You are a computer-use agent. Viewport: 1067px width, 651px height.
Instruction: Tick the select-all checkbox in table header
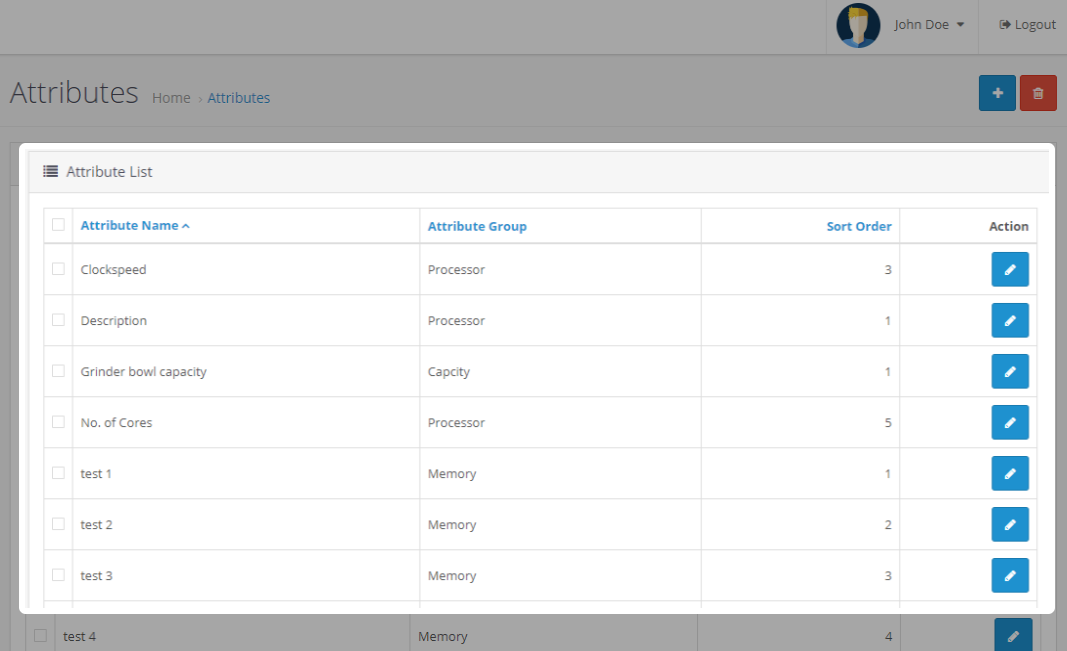58,225
